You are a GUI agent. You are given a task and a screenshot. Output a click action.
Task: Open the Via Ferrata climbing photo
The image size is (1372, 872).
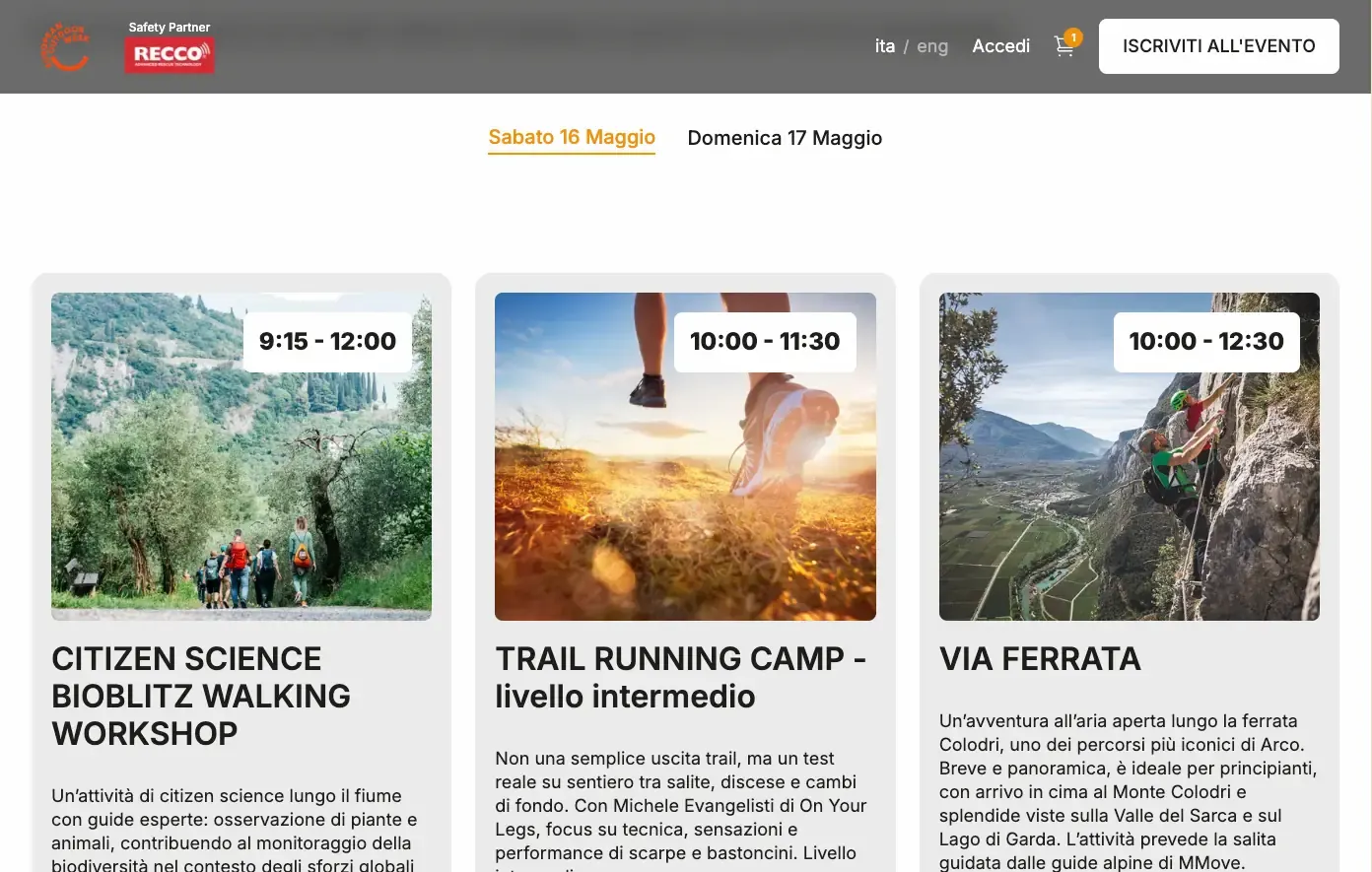point(1130,456)
